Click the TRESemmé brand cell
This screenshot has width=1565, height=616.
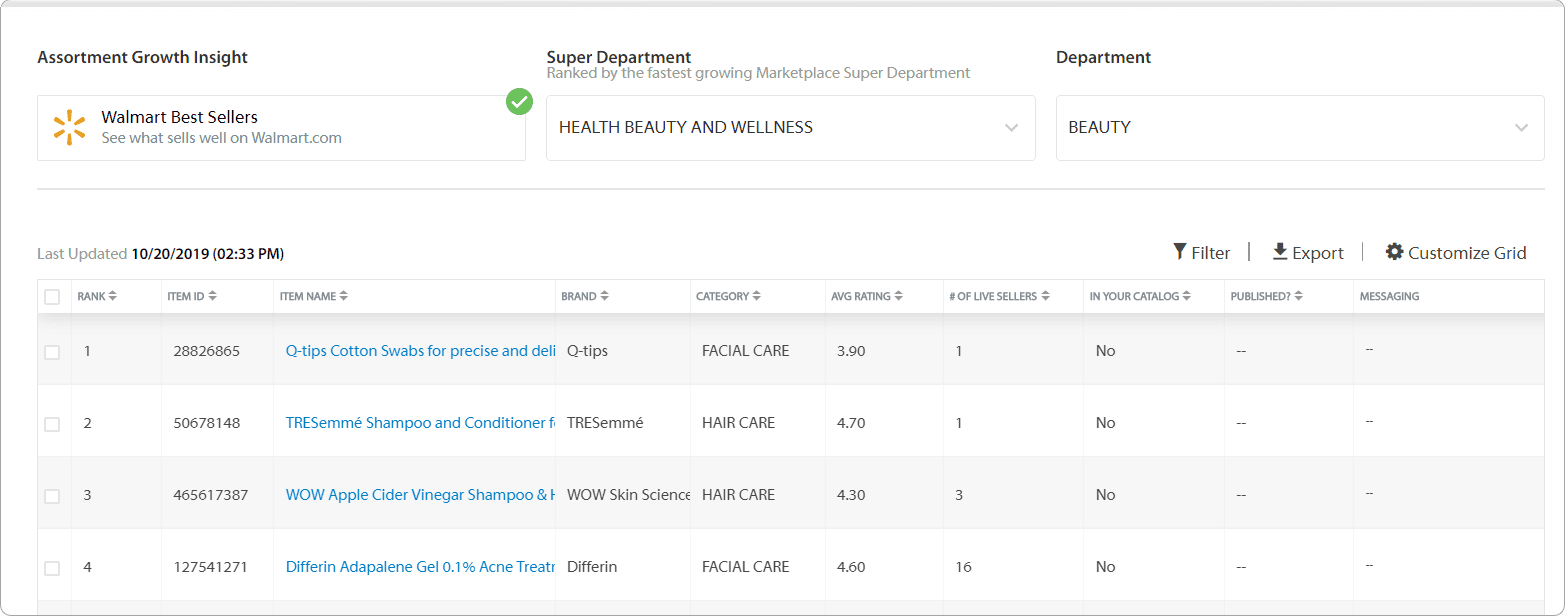pos(605,423)
